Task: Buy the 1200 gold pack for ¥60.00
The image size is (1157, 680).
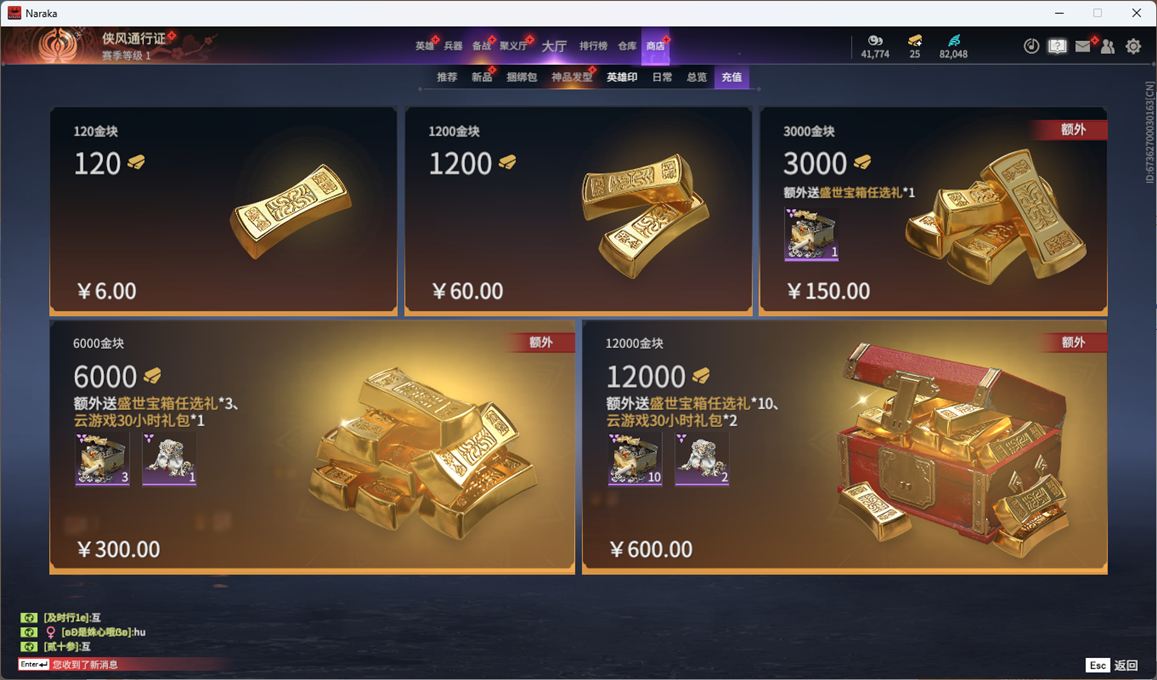Action: click(578, 211)
